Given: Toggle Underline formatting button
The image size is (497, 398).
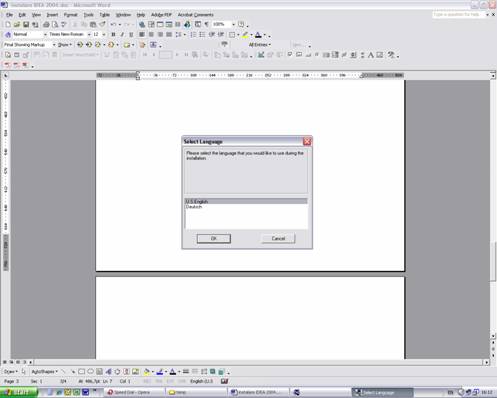Looking at the screenshot, I should tap(131, 34).
